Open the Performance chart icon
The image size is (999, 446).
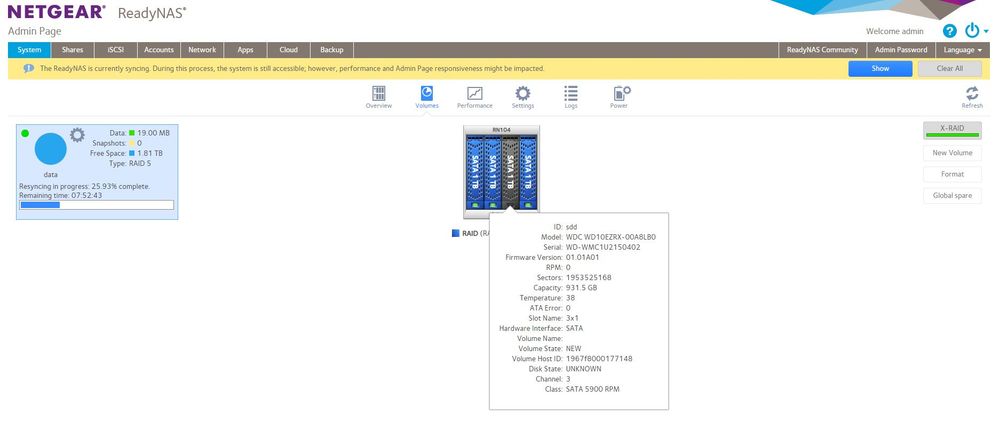(x=475, y=94)
